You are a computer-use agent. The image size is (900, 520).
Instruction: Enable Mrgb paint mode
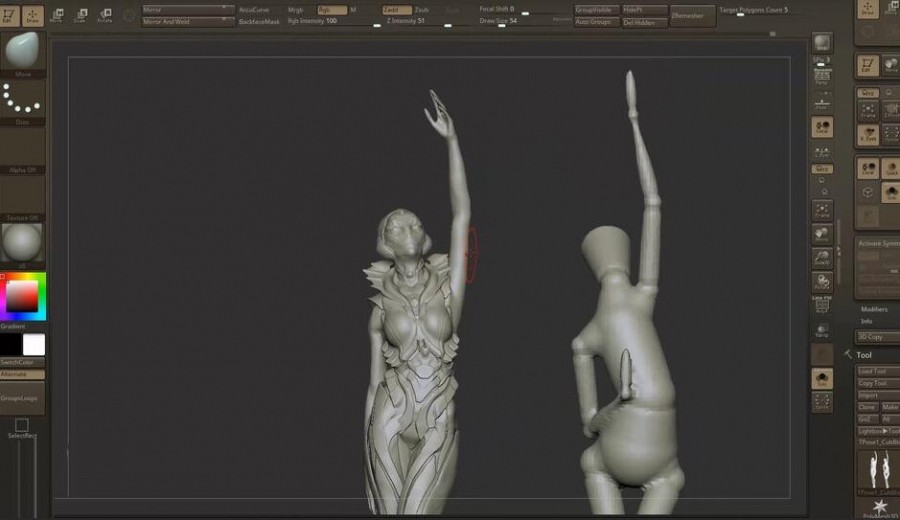296,10
